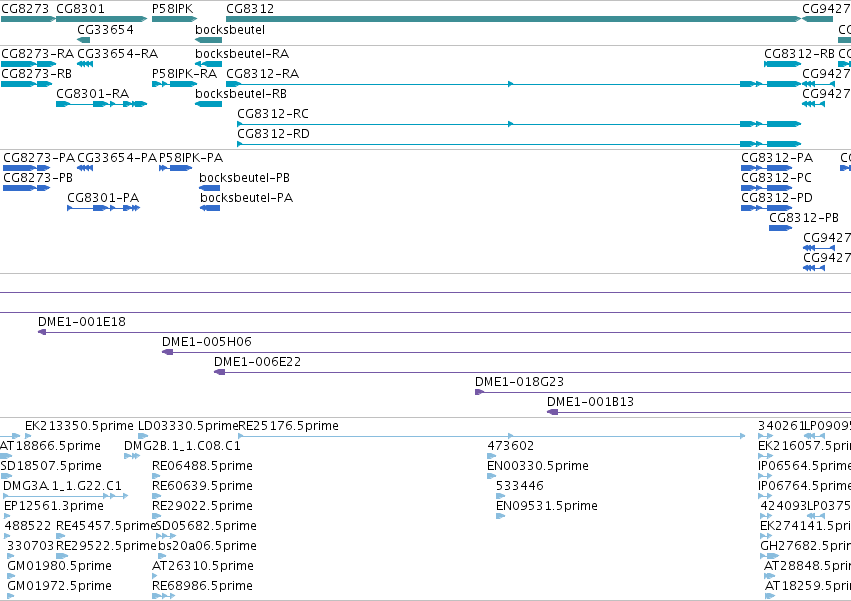
Task: Select the RE29522.5prime EST label
Action: [x=106, y=547]
